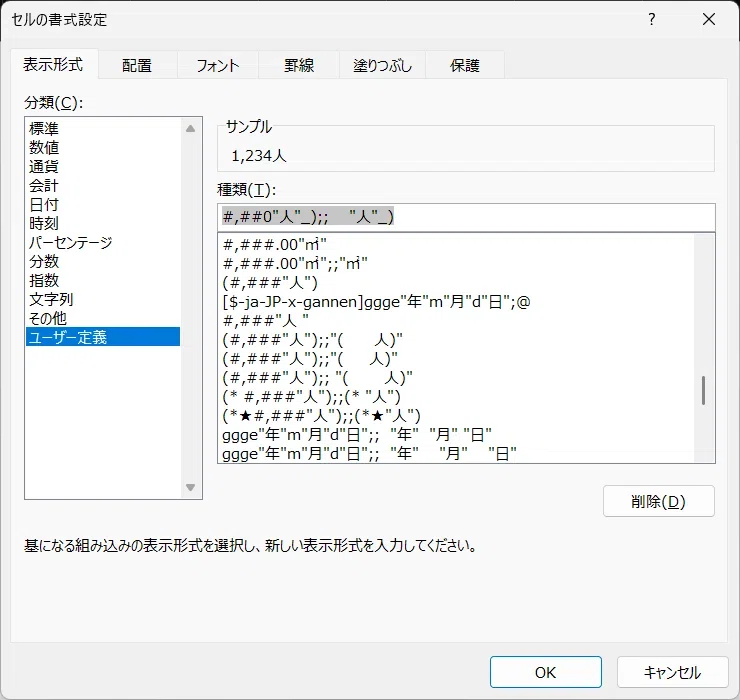Select format #,###.00"㎡"
Image resolution: width=740 pixels, height=700 pixels.
[x=457, y=245]
